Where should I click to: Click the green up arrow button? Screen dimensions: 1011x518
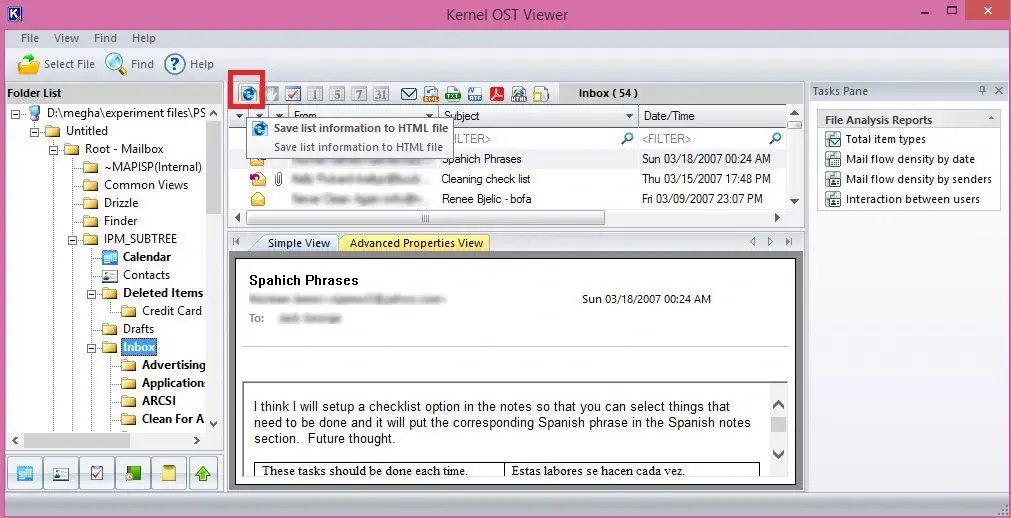click(204, 474)
